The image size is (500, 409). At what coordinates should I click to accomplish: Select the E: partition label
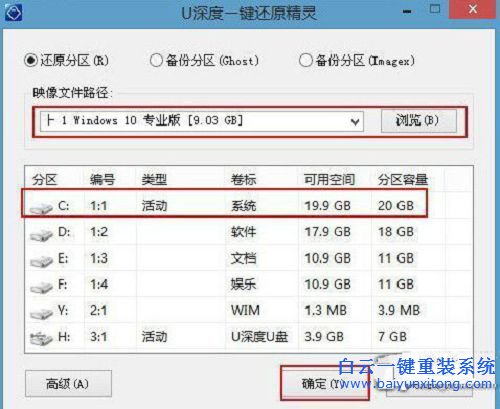(63, 258)
